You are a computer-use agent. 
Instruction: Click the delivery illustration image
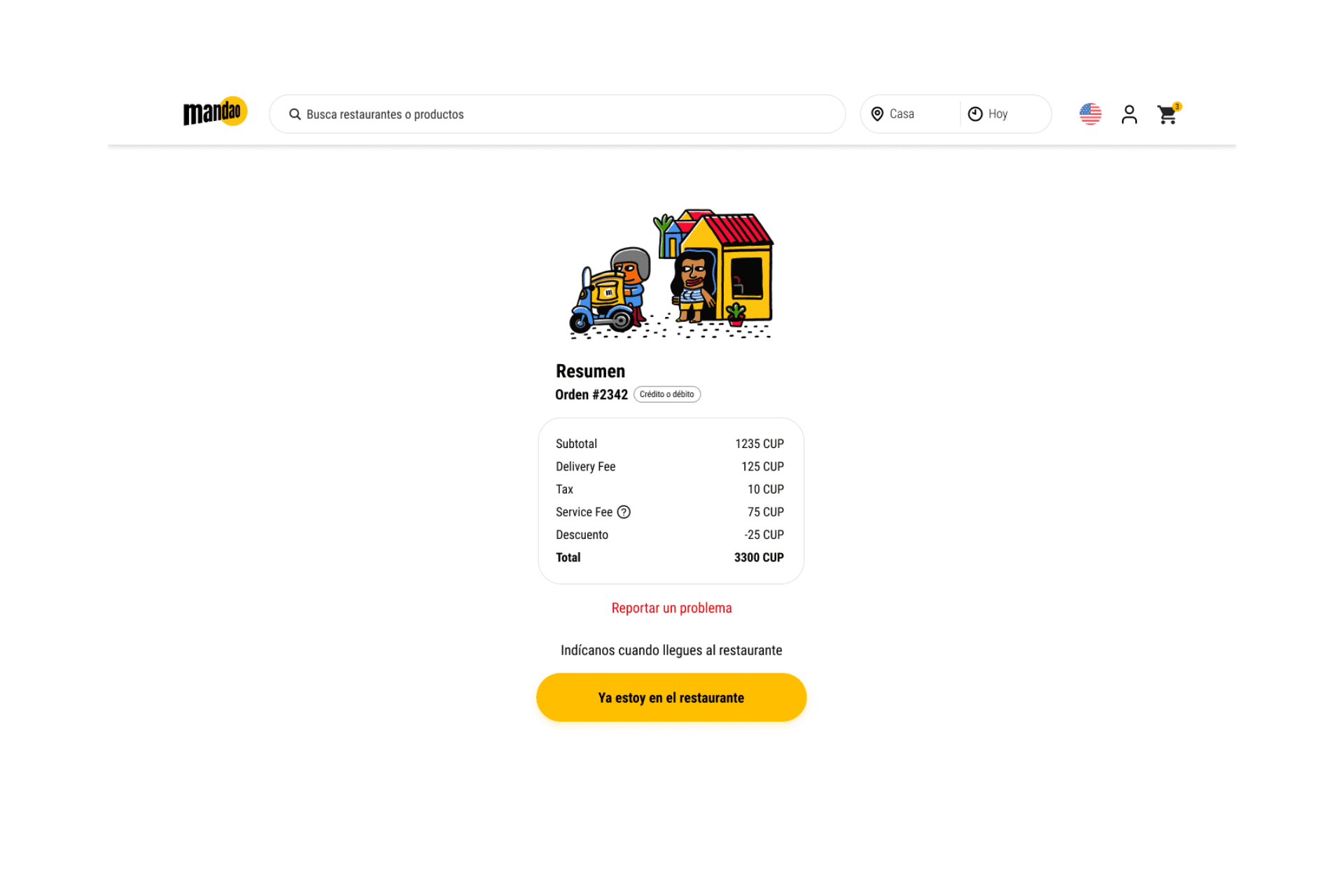(671, 274)
